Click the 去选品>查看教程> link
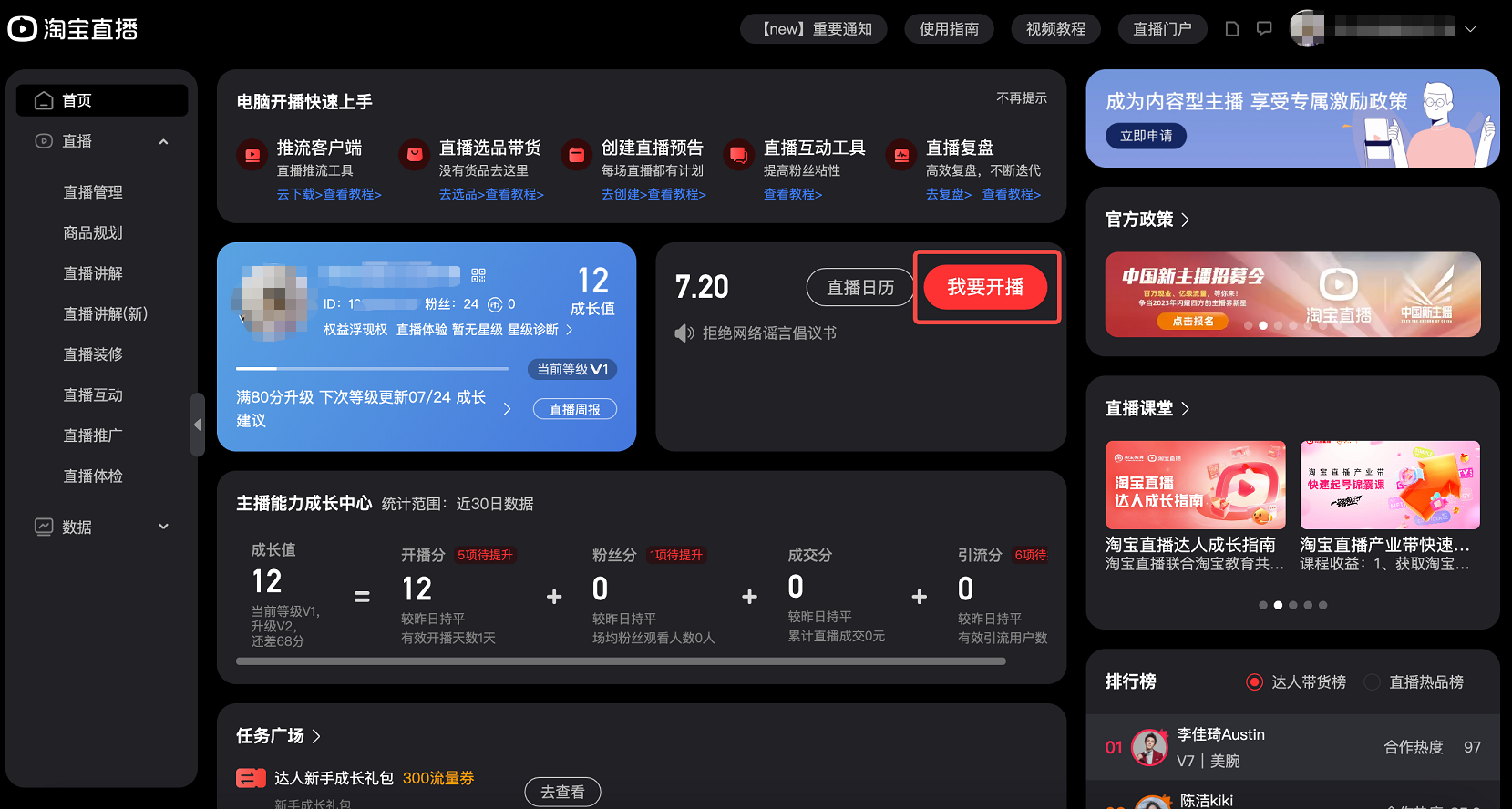 (491, 195)
